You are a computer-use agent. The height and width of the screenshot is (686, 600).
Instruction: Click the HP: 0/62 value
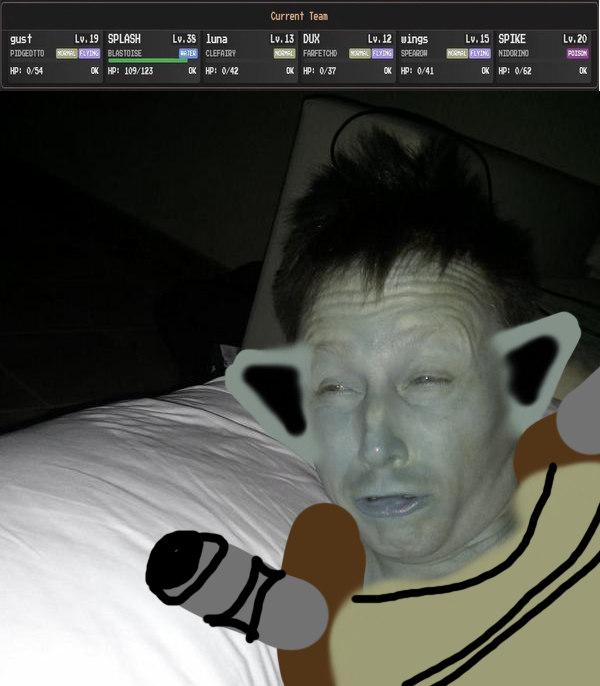(515, 71)
